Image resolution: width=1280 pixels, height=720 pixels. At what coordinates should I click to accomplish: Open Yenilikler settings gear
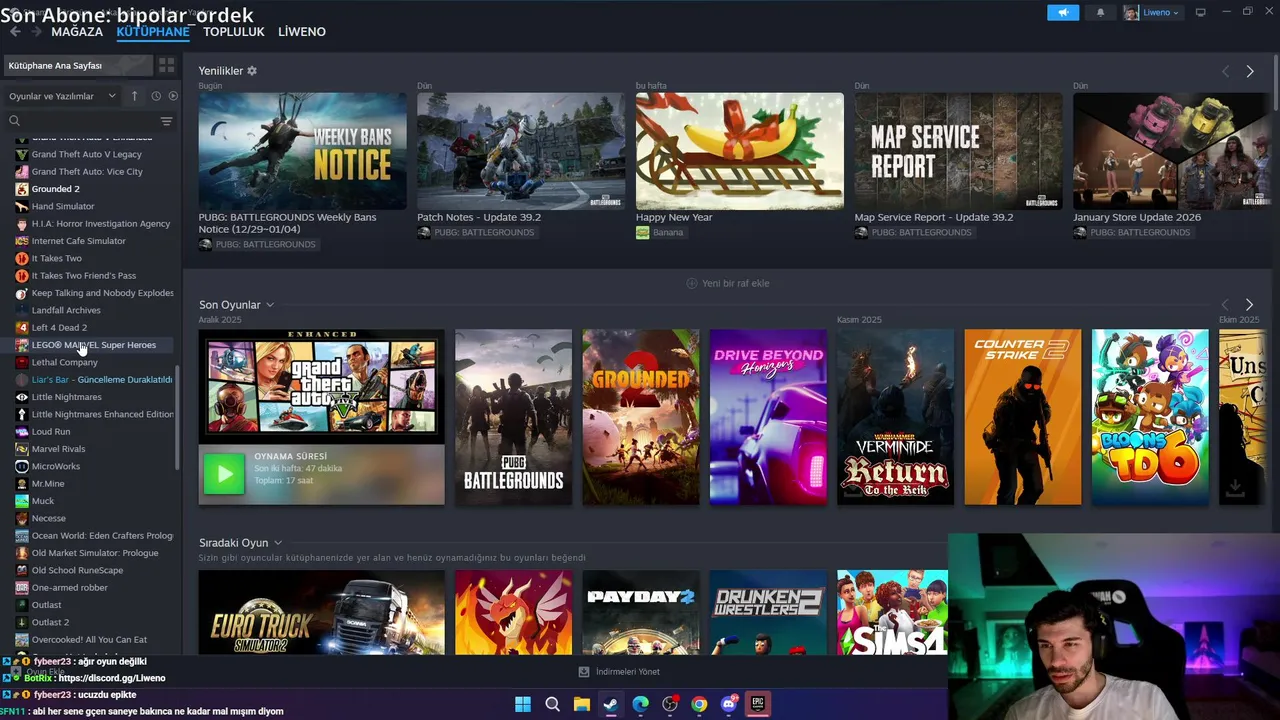pos(252,71)
